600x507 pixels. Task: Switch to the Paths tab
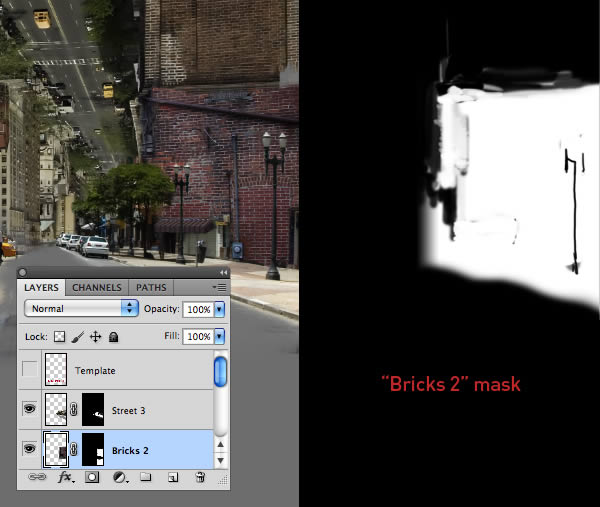pyautogui.click(x=151, y=288)
